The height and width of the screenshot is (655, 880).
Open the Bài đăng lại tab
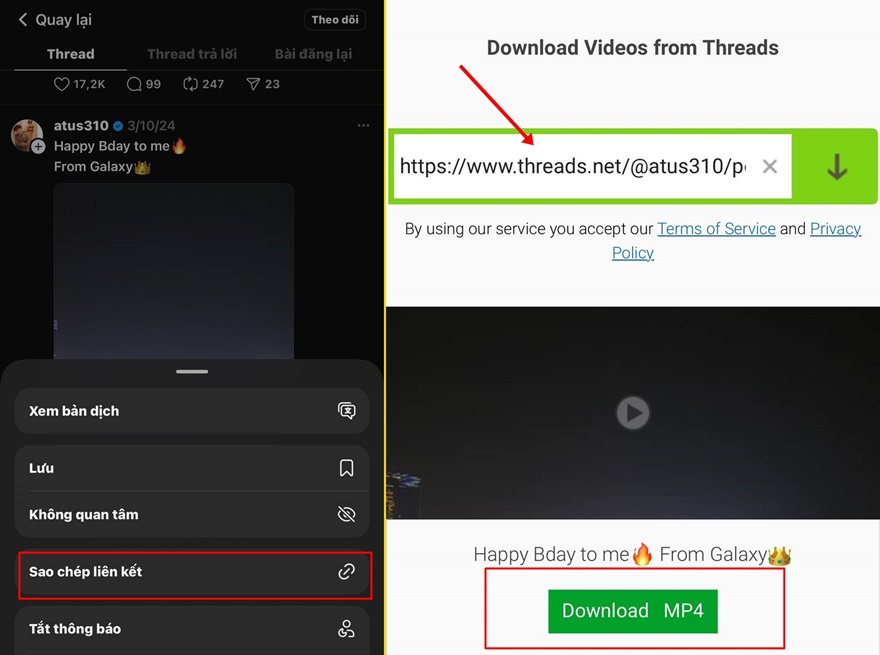coord(313,54)
